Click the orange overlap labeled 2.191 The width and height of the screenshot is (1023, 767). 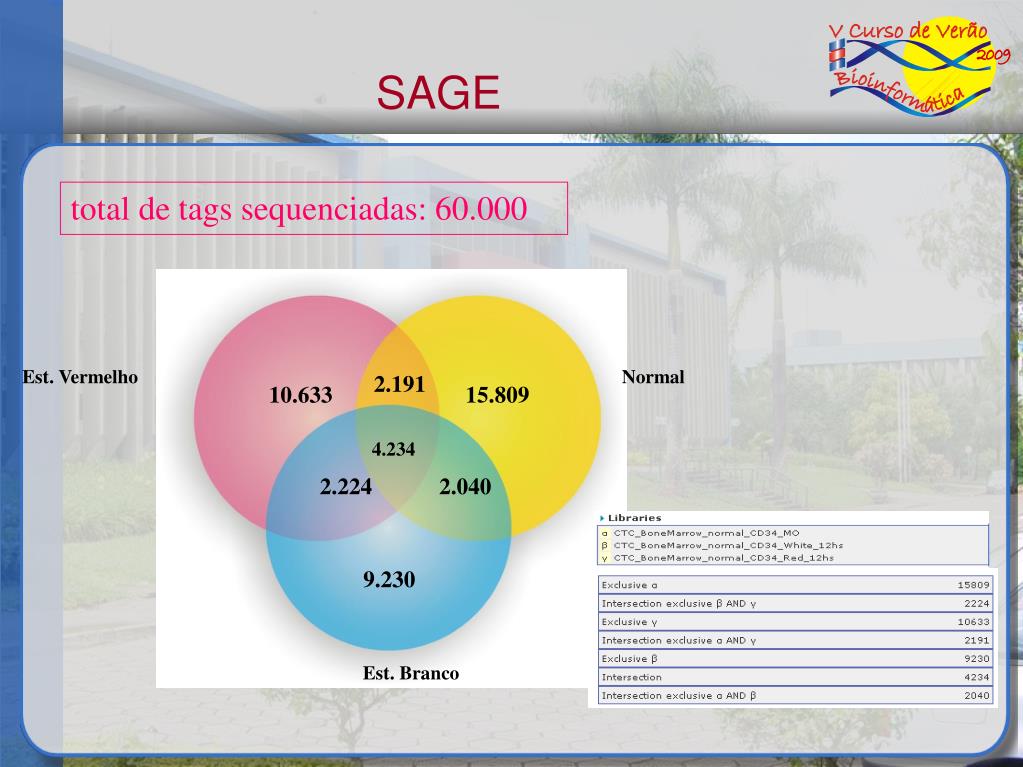pos(399,384)
